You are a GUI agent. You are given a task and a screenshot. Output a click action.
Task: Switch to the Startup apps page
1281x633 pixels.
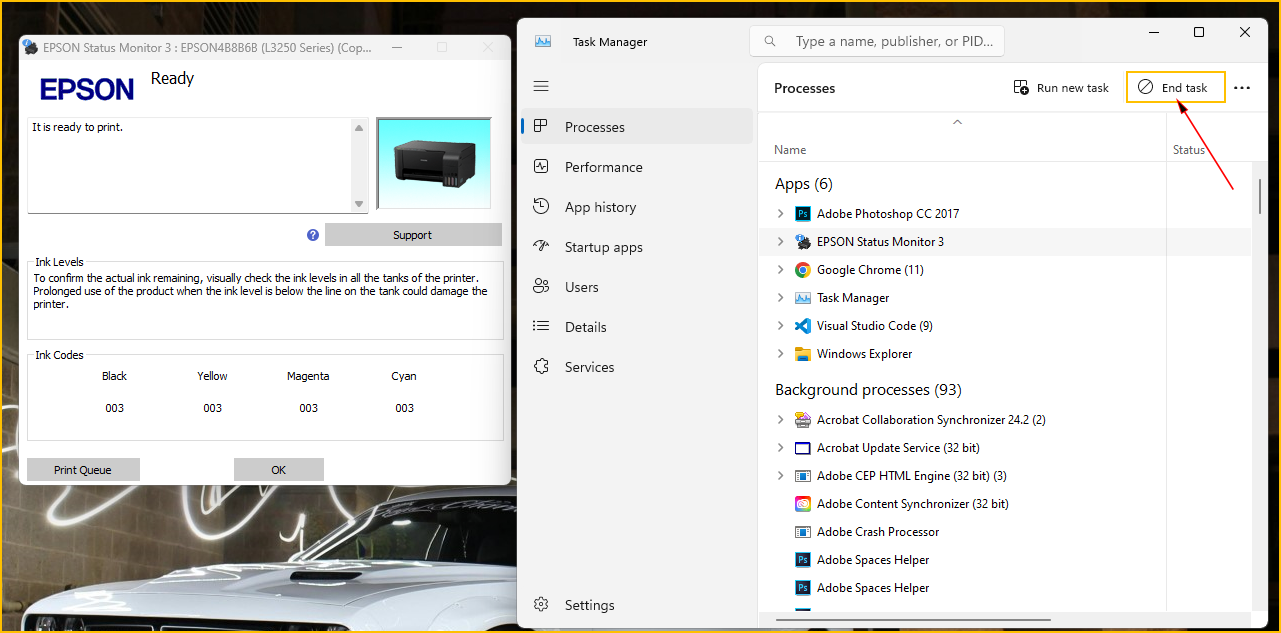click(x=603, y=247)
